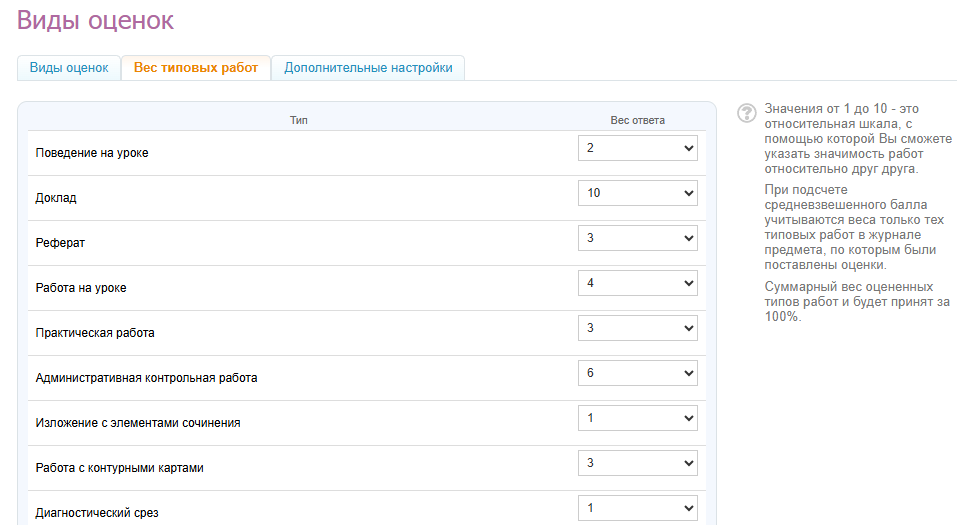968x525 pixels.
Task: Click the Практическая работа label
Action: (95, 333)
